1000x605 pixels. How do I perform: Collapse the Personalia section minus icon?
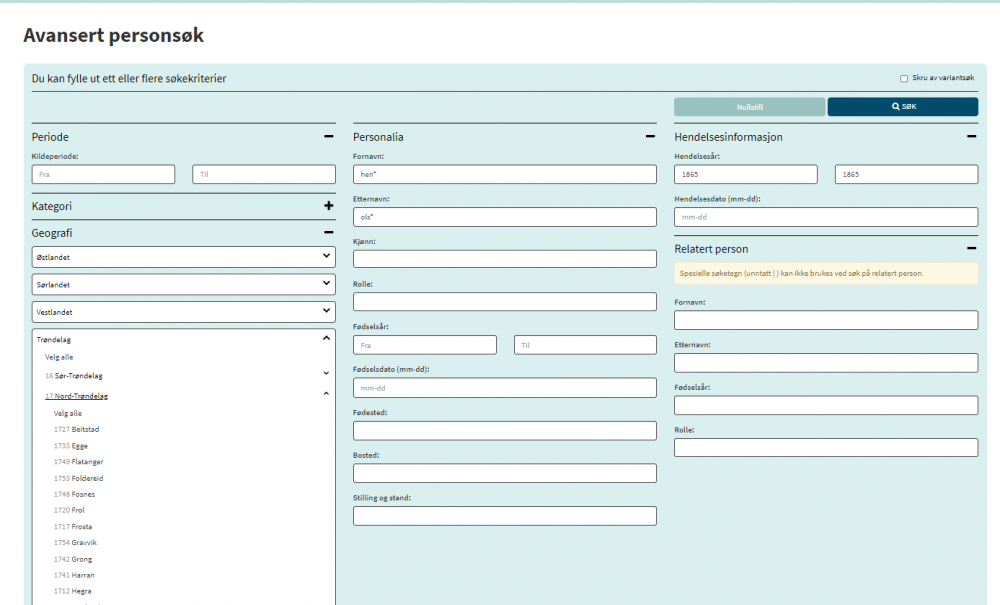click(650, 136)
